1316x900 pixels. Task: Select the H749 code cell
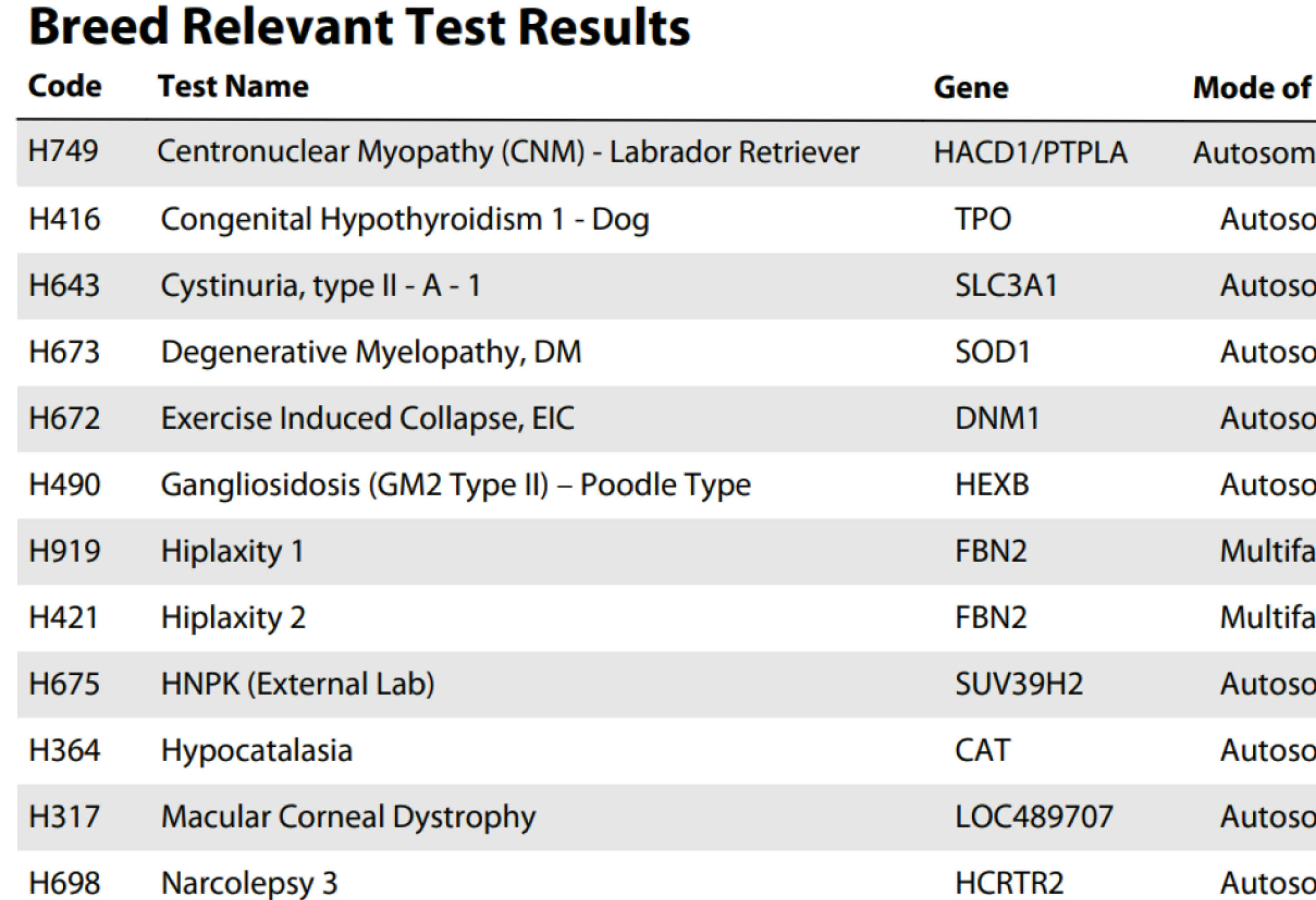point(63,151)
